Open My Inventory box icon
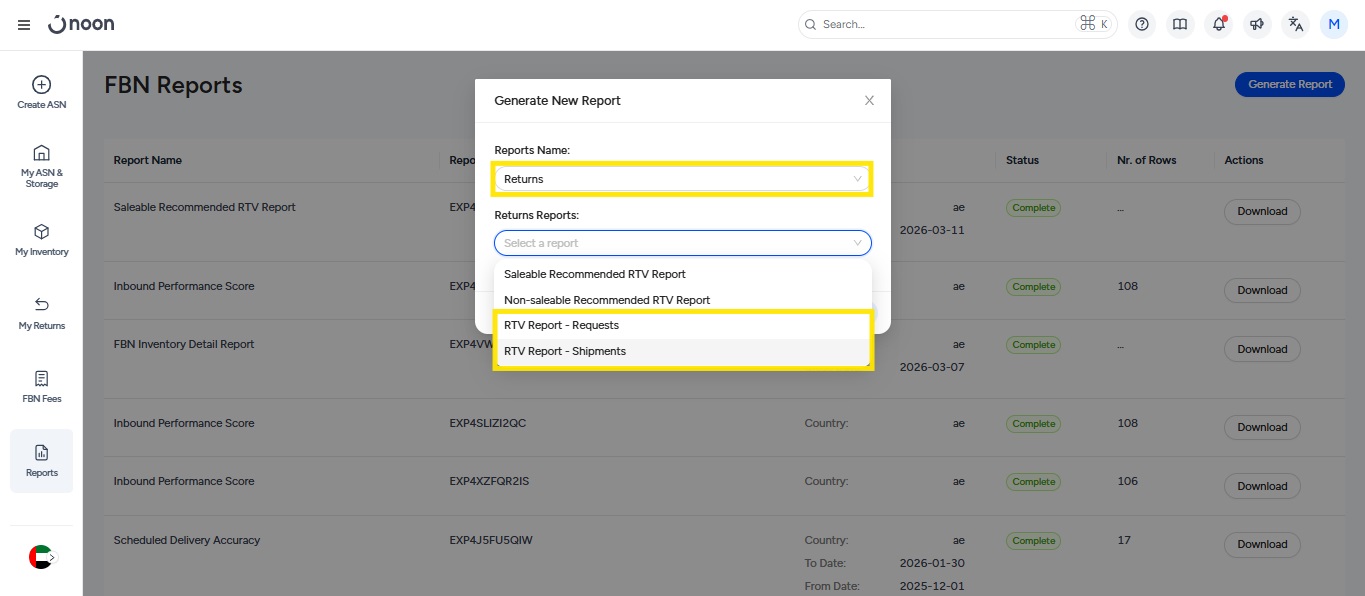 click(x=42, y=232)
